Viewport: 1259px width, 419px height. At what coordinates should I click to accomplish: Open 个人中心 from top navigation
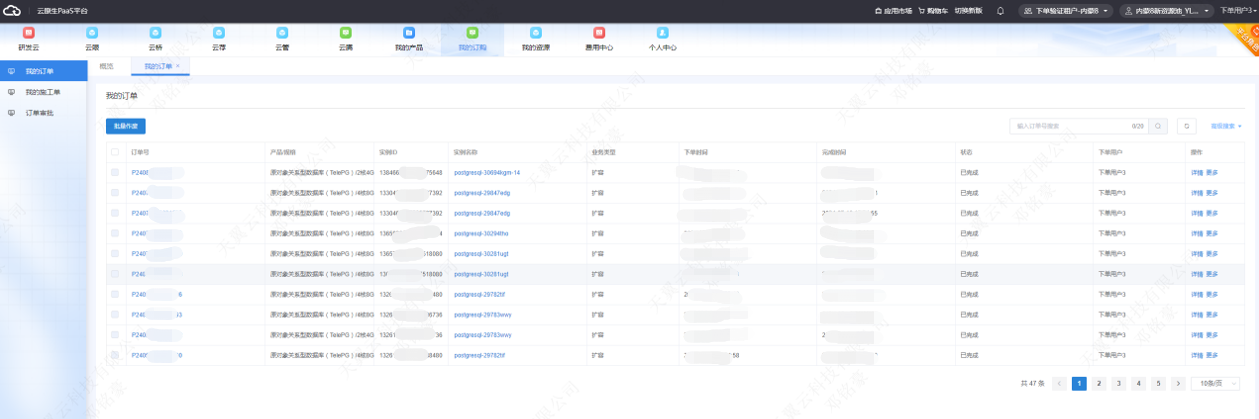pyautogui.click(x=662, y=39)
